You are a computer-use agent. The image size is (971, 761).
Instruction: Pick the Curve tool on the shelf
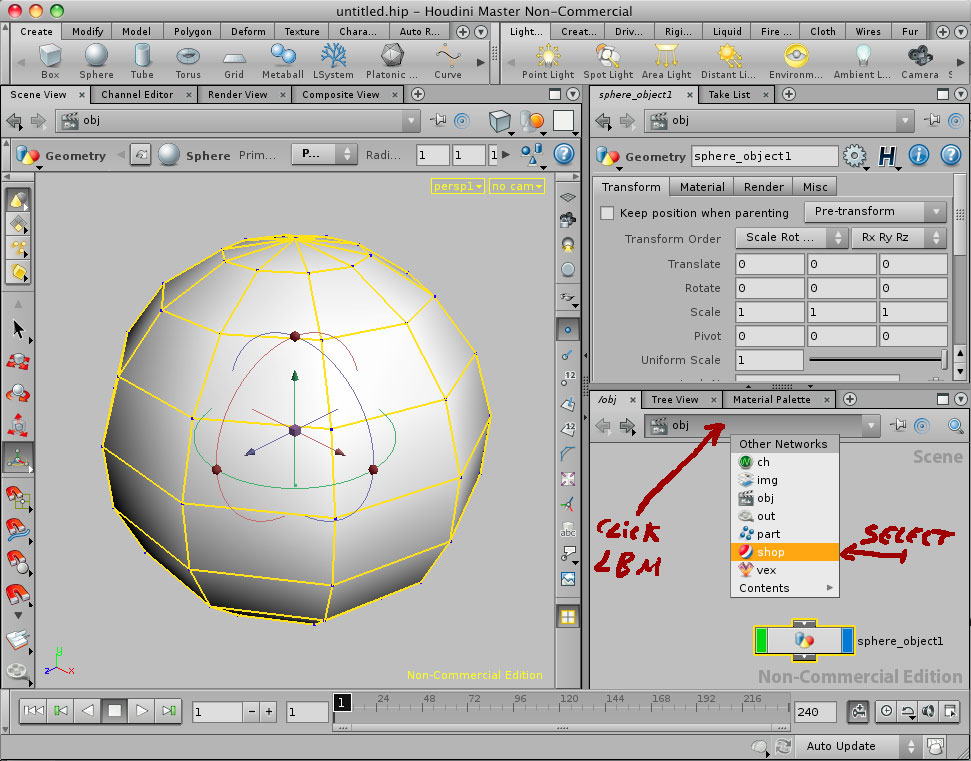(447, 61)
